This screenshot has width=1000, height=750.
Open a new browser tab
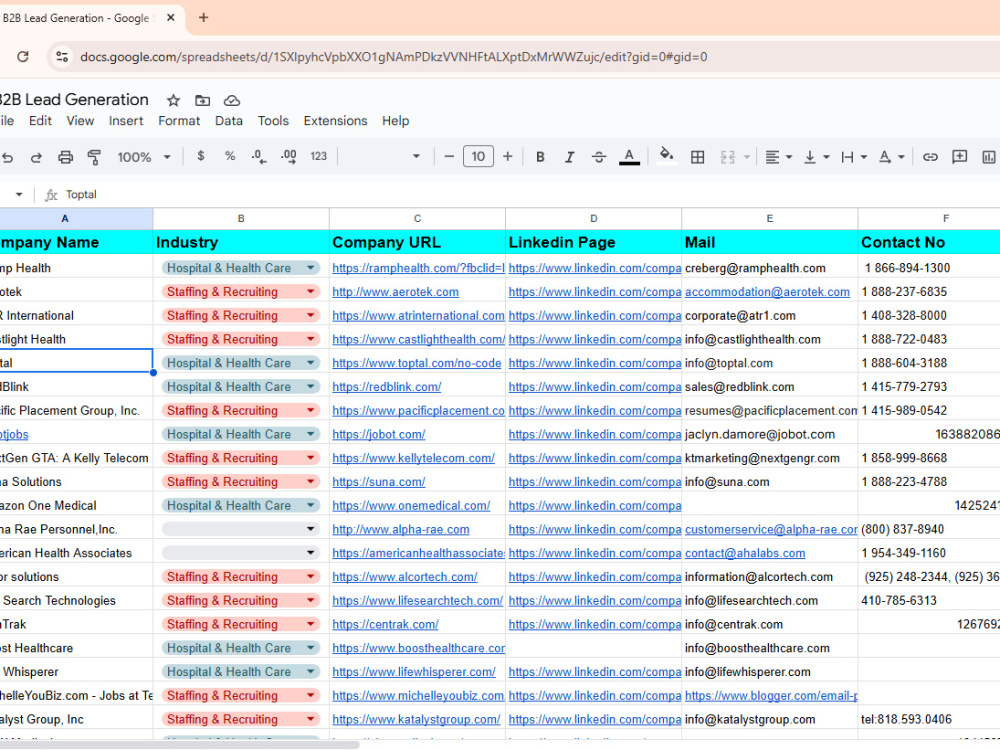coord(203,18)
